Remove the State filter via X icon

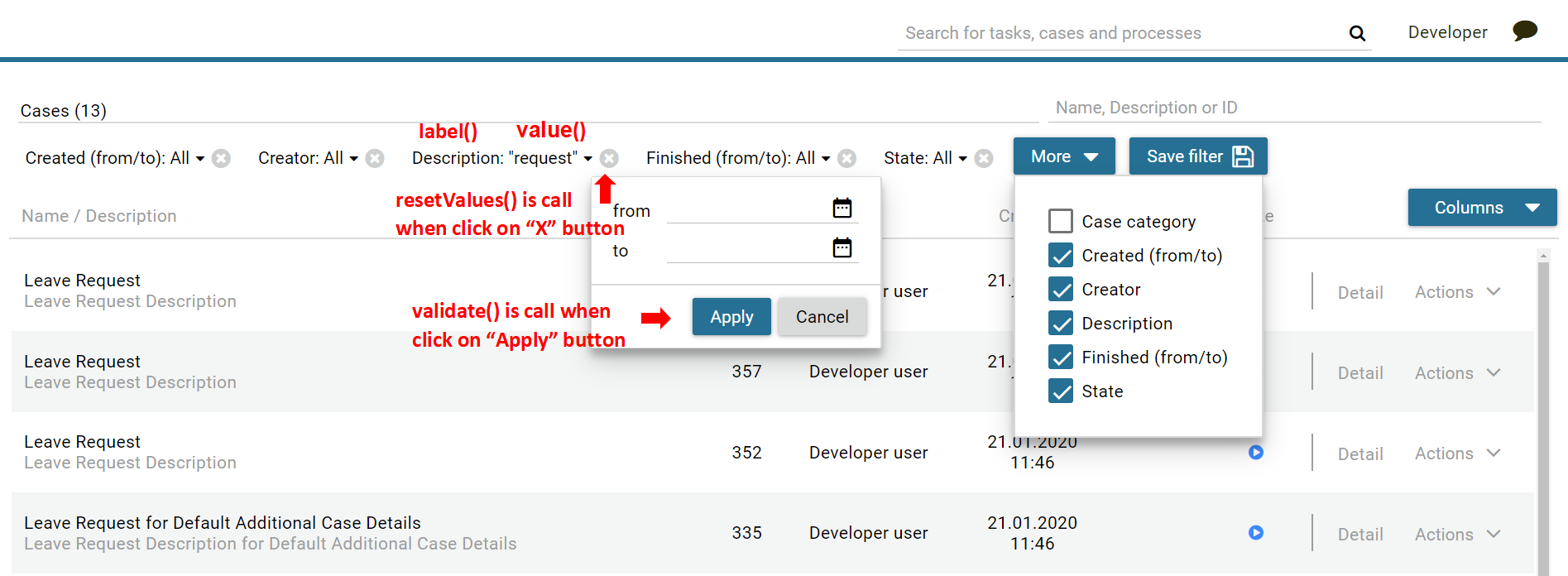click(983, 158)
